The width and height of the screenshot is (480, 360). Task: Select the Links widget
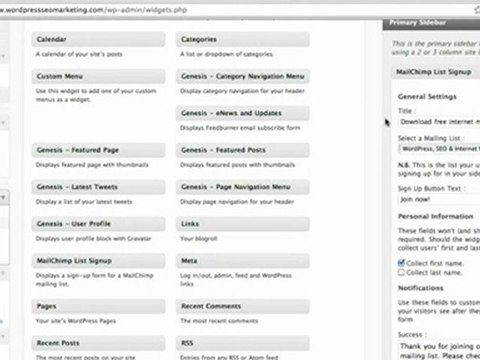[243, 224]
